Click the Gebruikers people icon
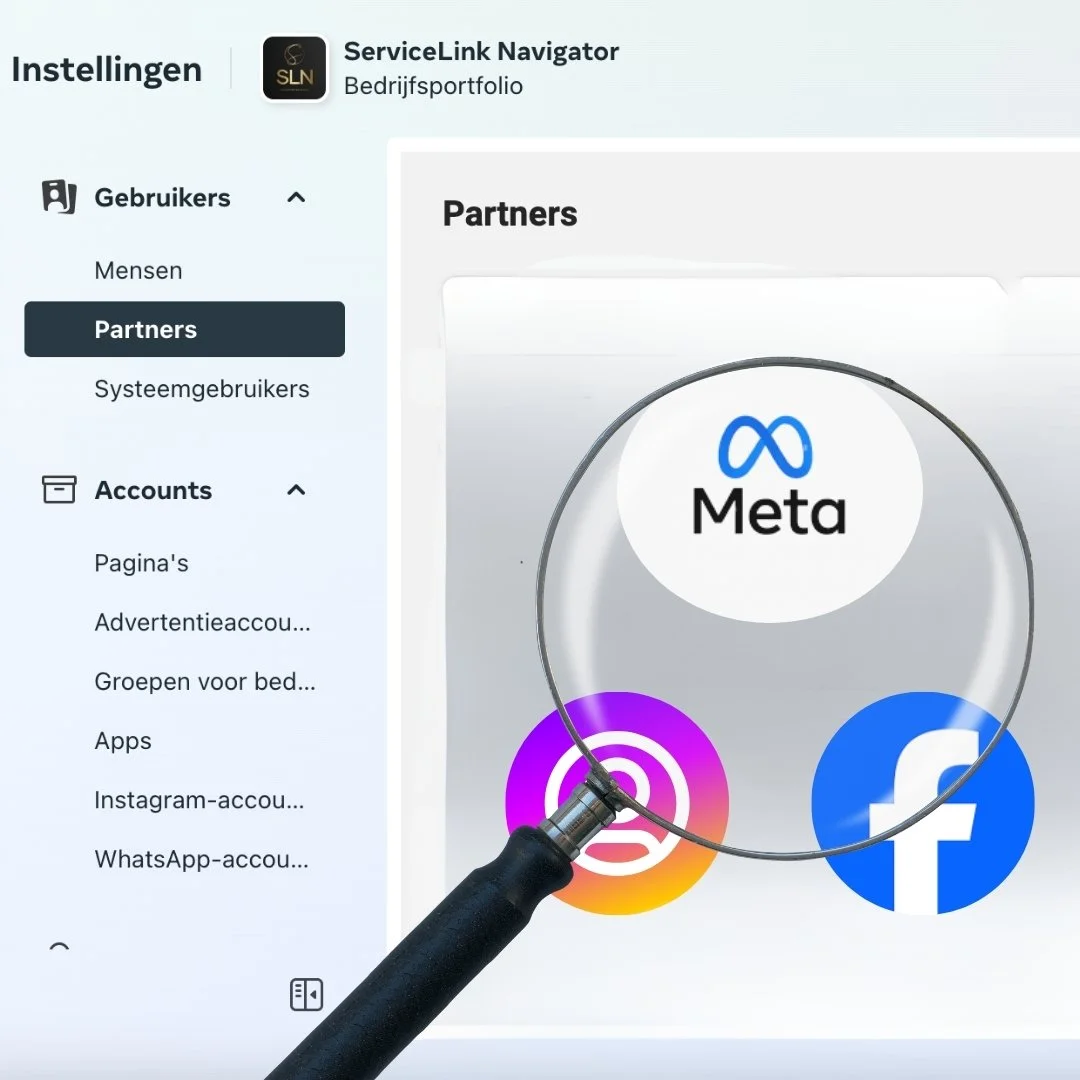The width and height of the screenshot is (1080, 1080). click(x=59, y=197)
